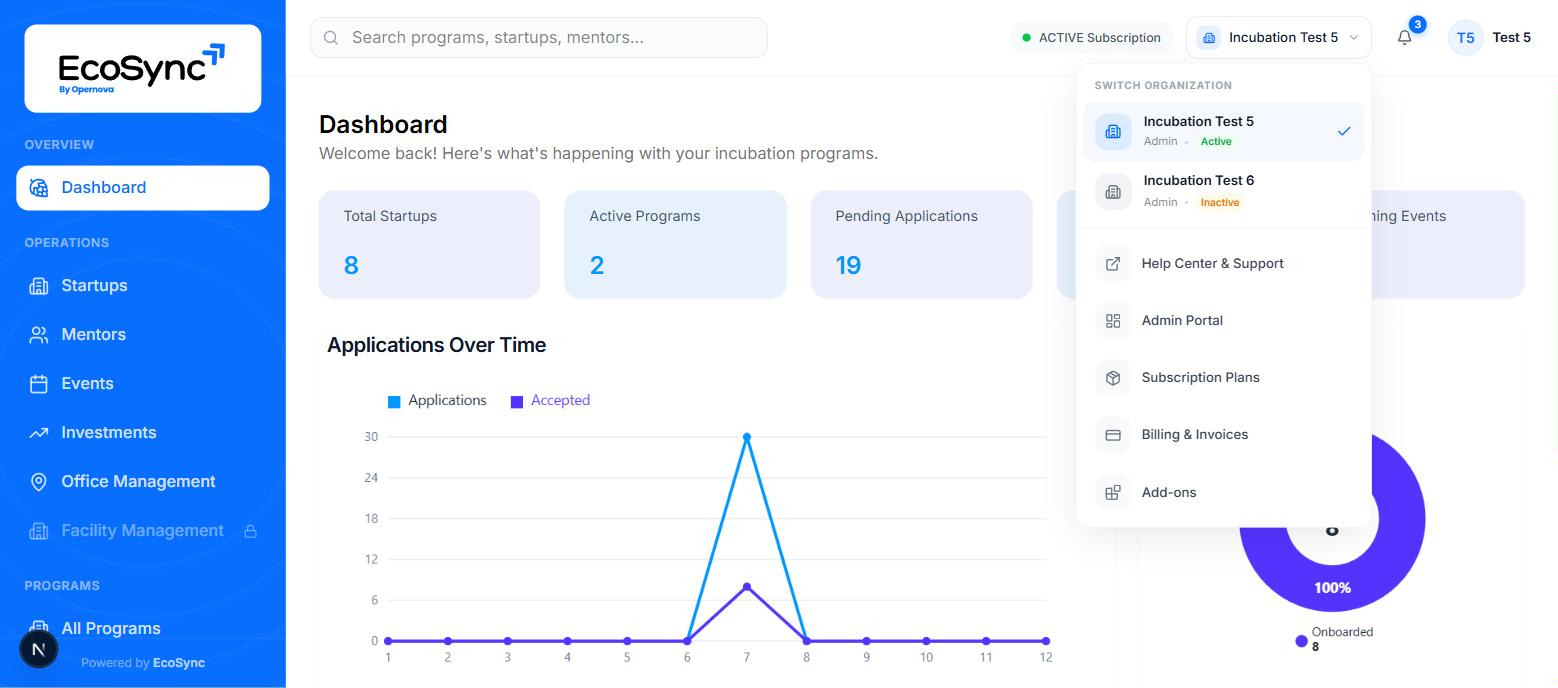The width and height of the screenshot is (1558, 688).
Task: Switch to Incubation Test 6 organization
Action: pyautogui.click(x=1224, y=191)
